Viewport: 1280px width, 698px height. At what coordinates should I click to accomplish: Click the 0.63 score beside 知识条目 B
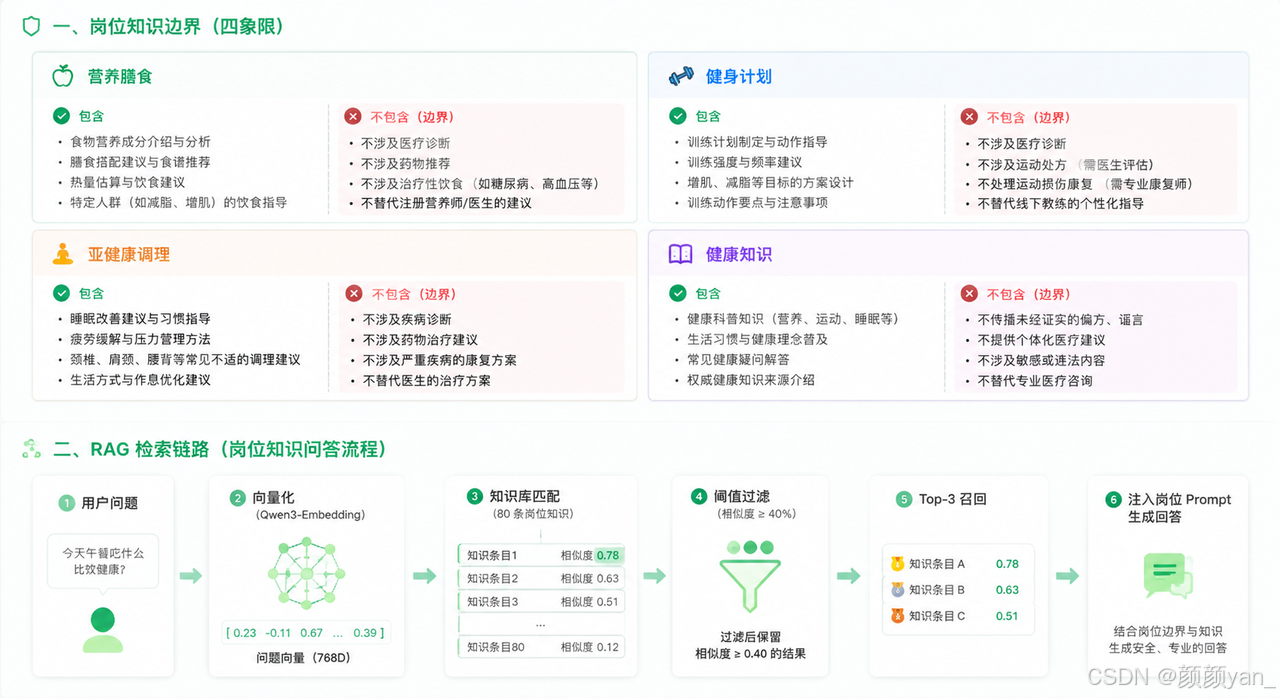point(1007,590)
